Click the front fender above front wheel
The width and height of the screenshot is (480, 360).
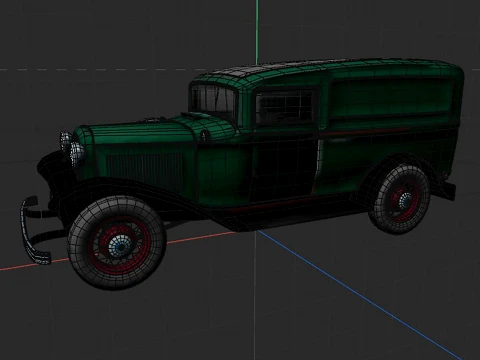click(x=133, y=187)
